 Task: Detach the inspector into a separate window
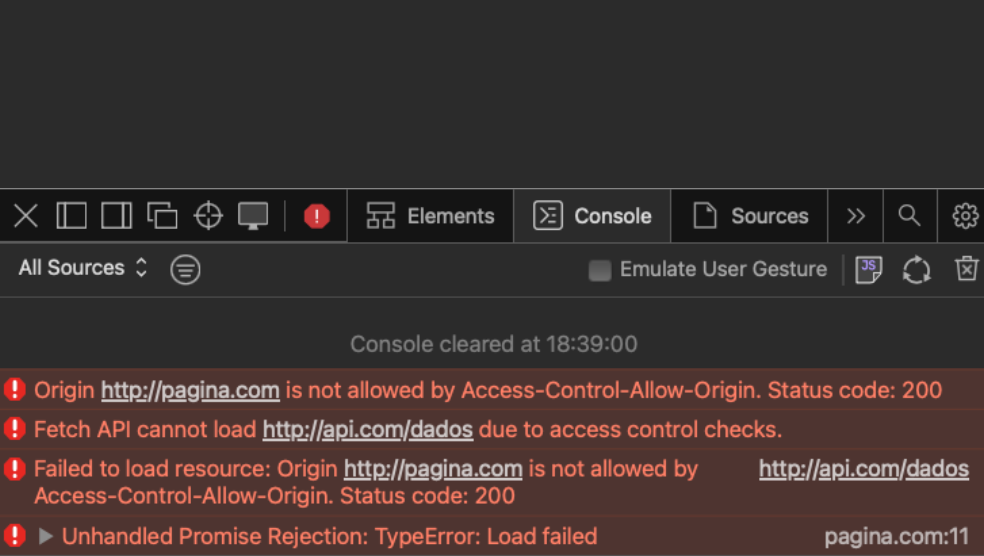click(x=162, y=216)
